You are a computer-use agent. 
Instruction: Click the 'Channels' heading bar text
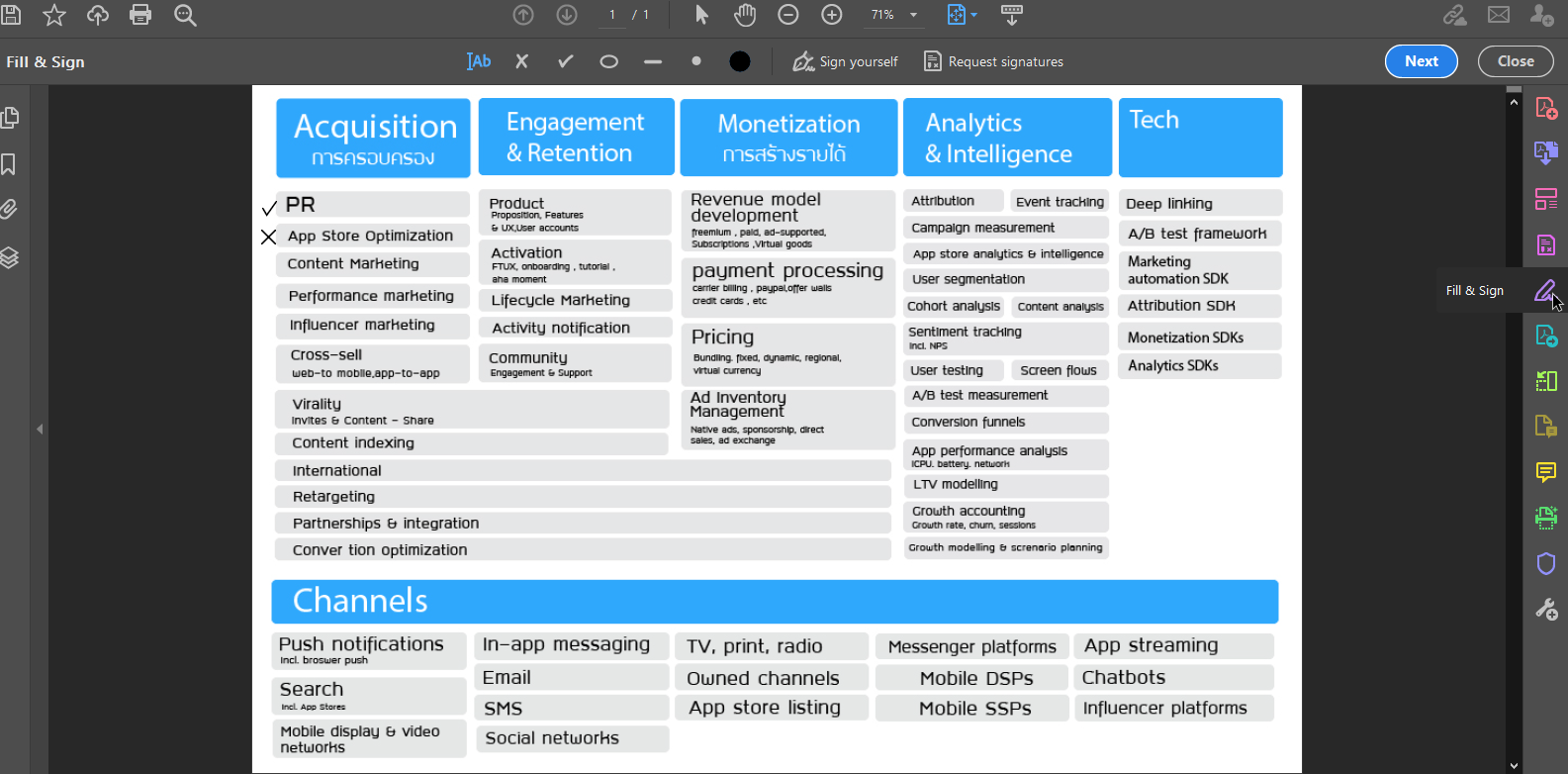pos(360,601)
